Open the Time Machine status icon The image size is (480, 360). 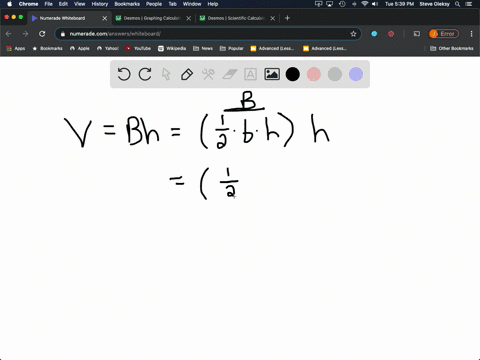coord(342,4)
